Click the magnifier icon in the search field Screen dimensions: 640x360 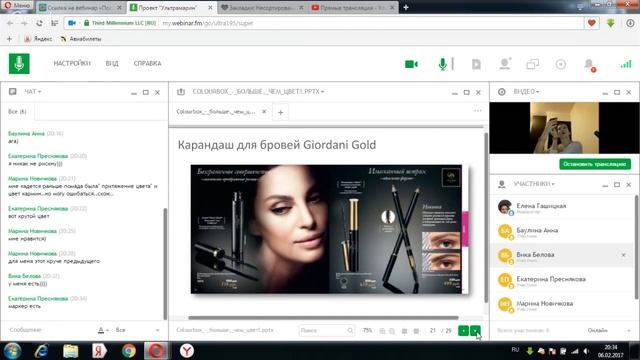tap(350, 330)
